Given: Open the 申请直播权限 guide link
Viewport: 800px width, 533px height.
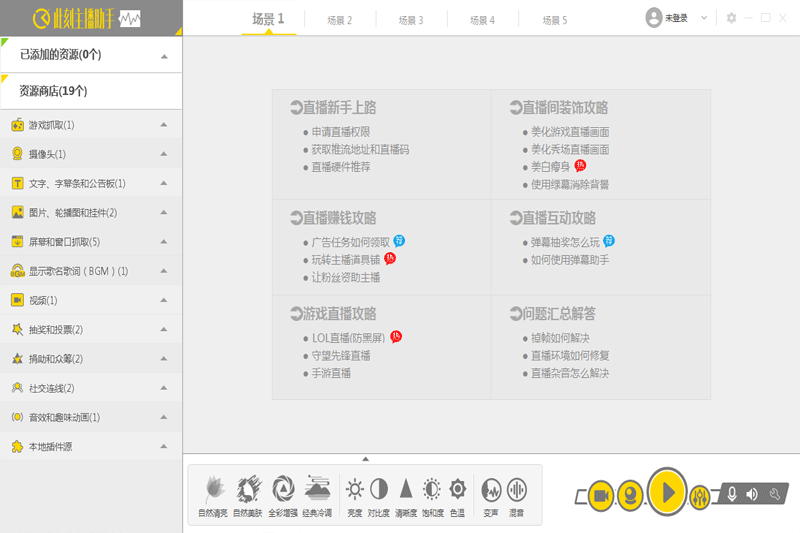Looking at the screenshot, I should tap(340, 132).
